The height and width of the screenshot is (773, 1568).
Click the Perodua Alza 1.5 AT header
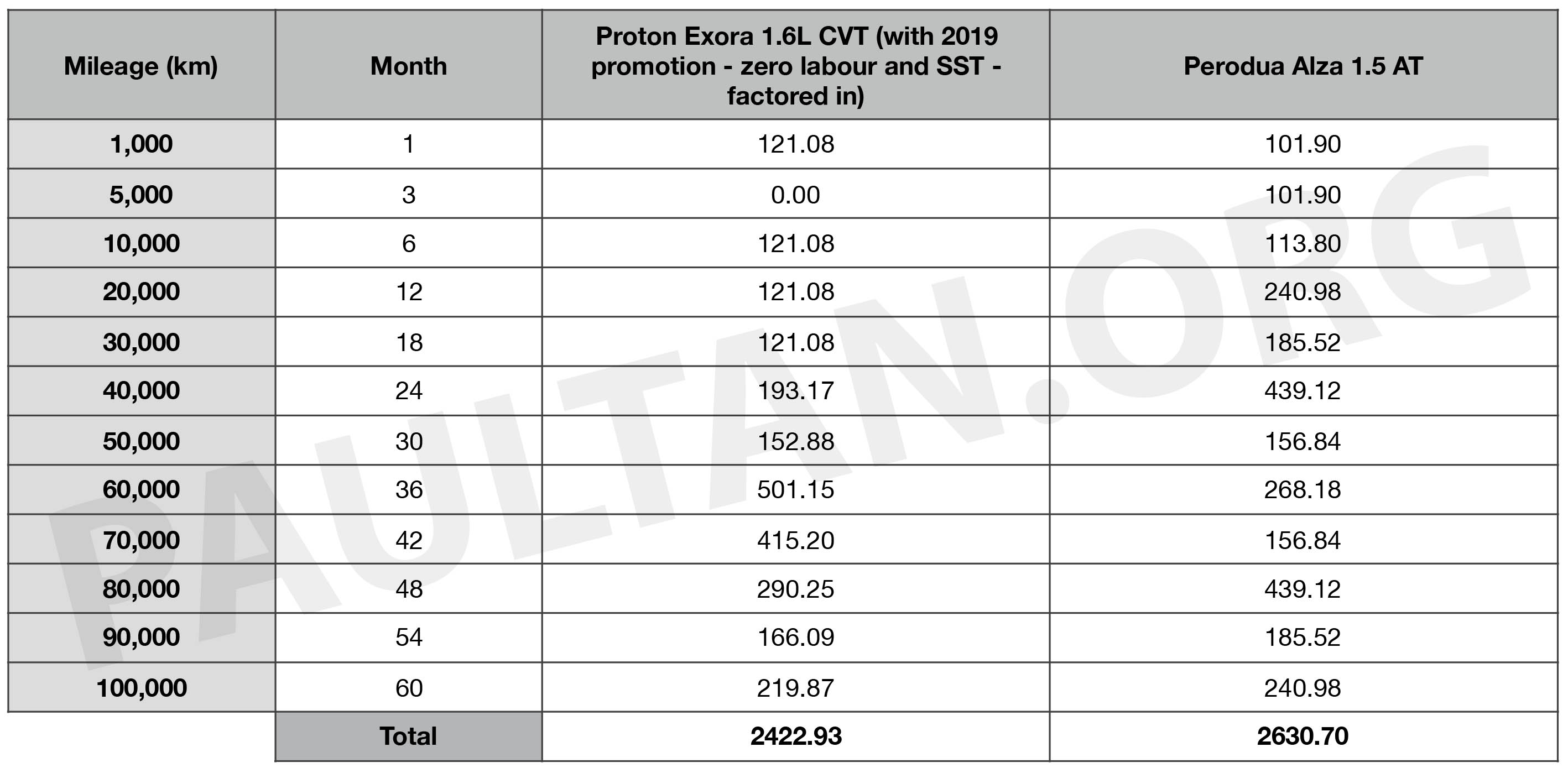1303,65
